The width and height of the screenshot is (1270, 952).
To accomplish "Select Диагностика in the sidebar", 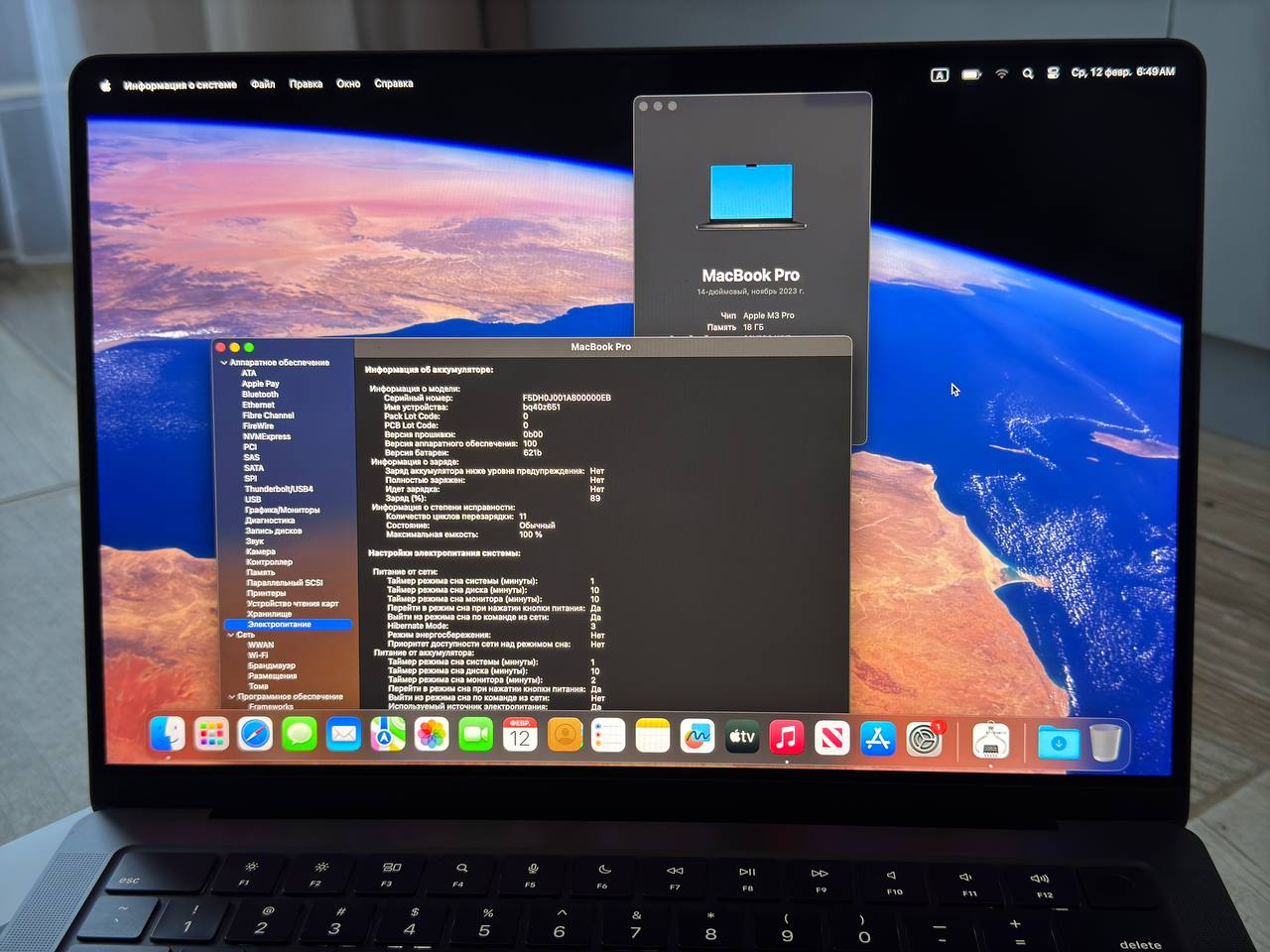I will (270, 521).
